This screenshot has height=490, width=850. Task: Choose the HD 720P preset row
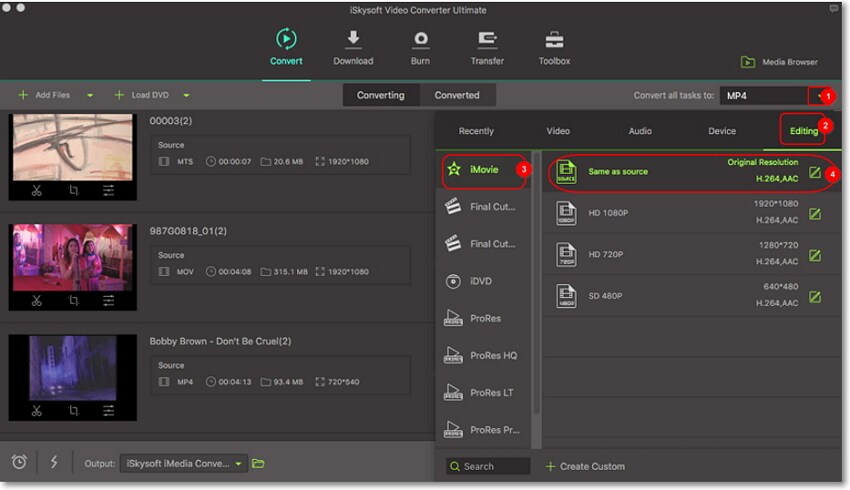click(x=692, y=255)
